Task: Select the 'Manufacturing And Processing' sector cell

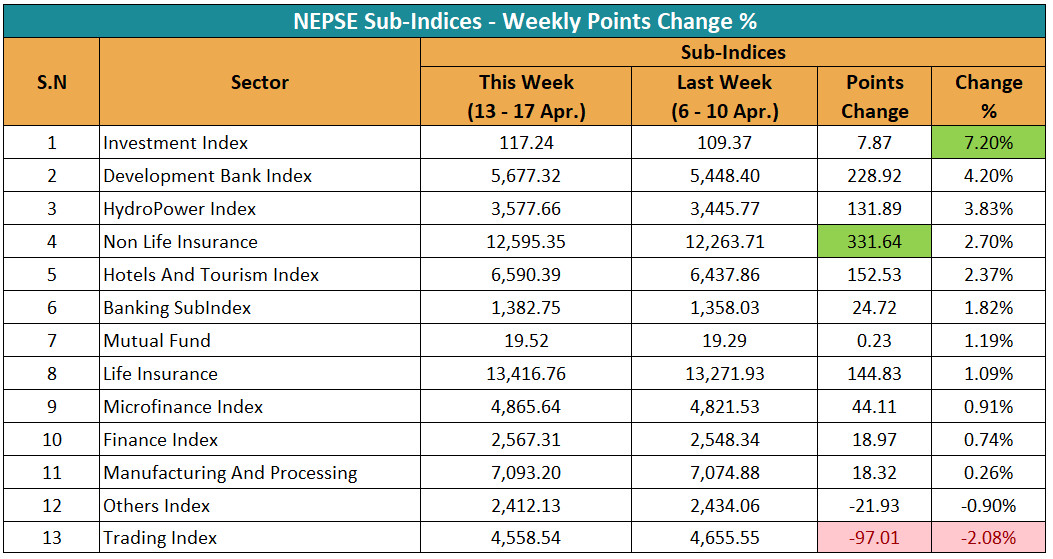Action: pos(230,473)
